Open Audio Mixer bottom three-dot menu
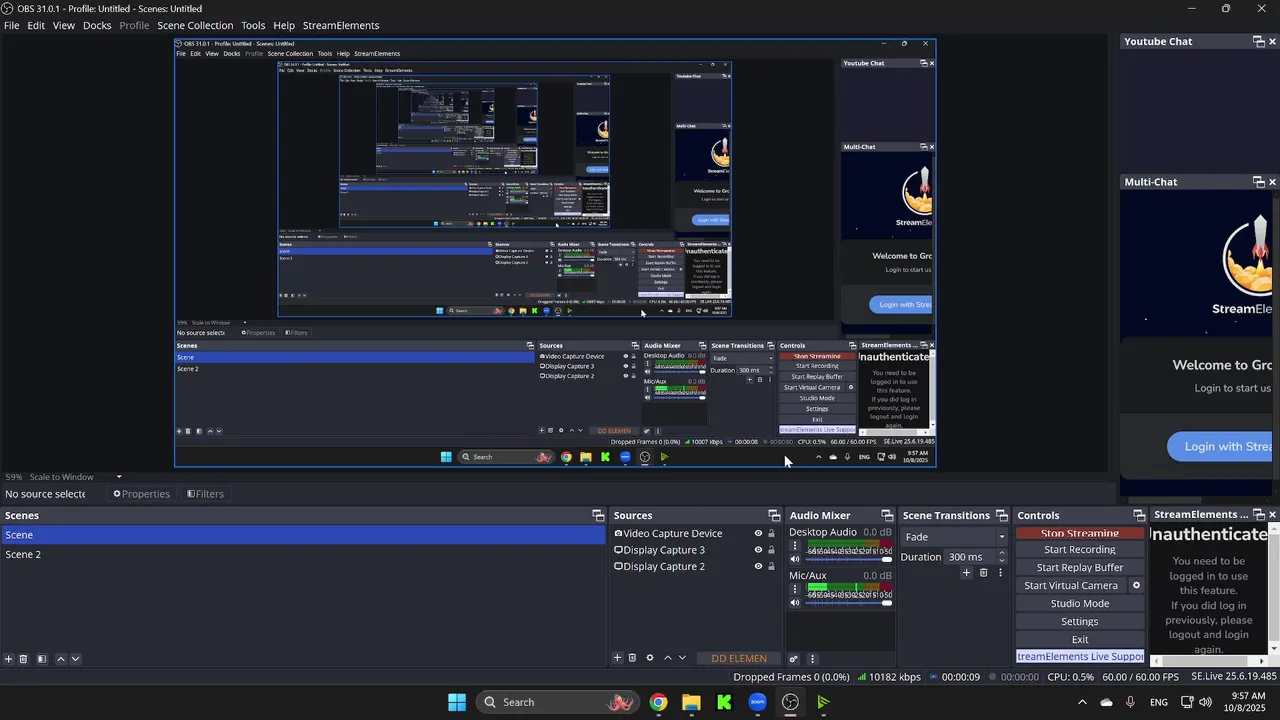 [812, 659]
